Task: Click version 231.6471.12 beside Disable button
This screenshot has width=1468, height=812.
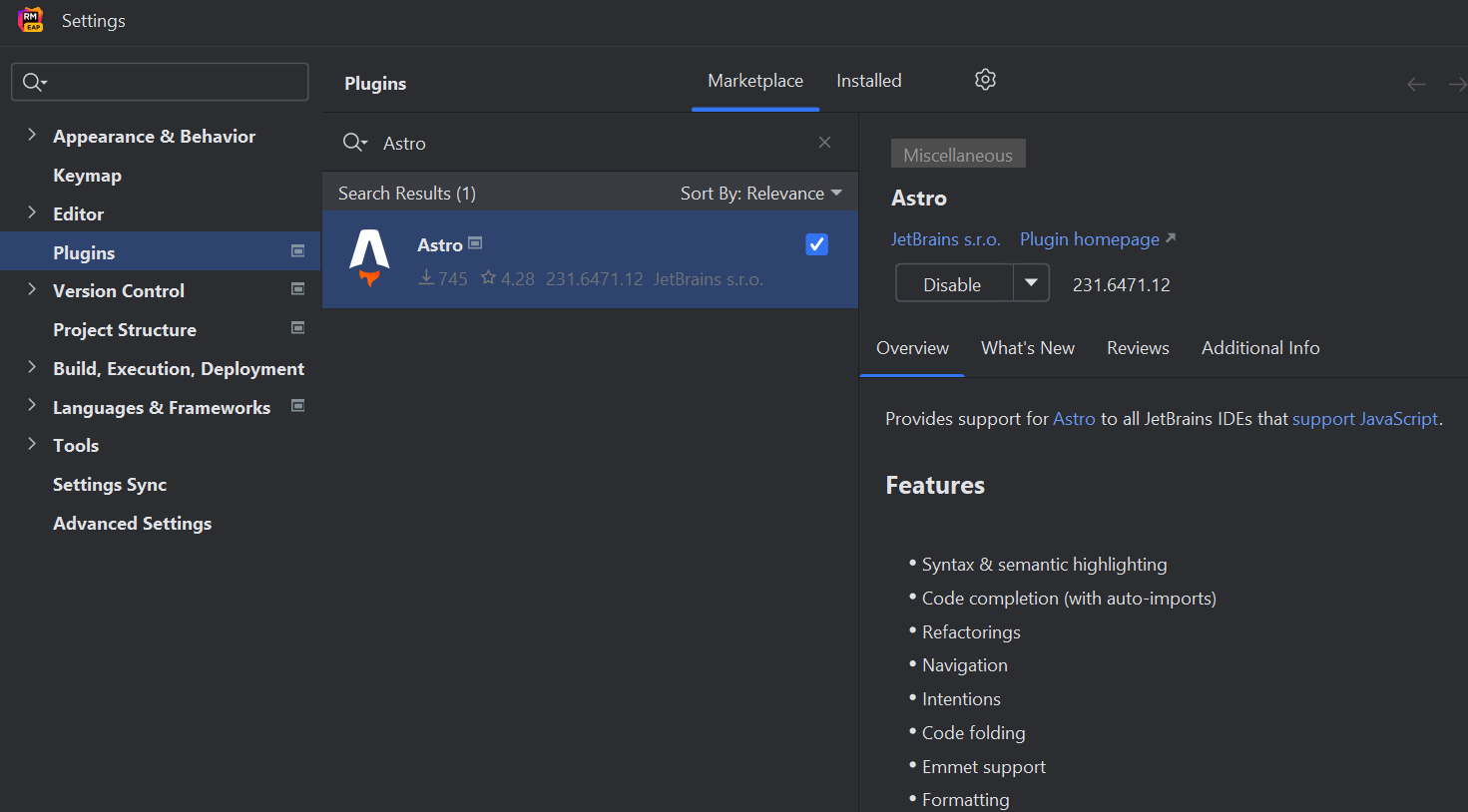Action: tap(1122, 285)
